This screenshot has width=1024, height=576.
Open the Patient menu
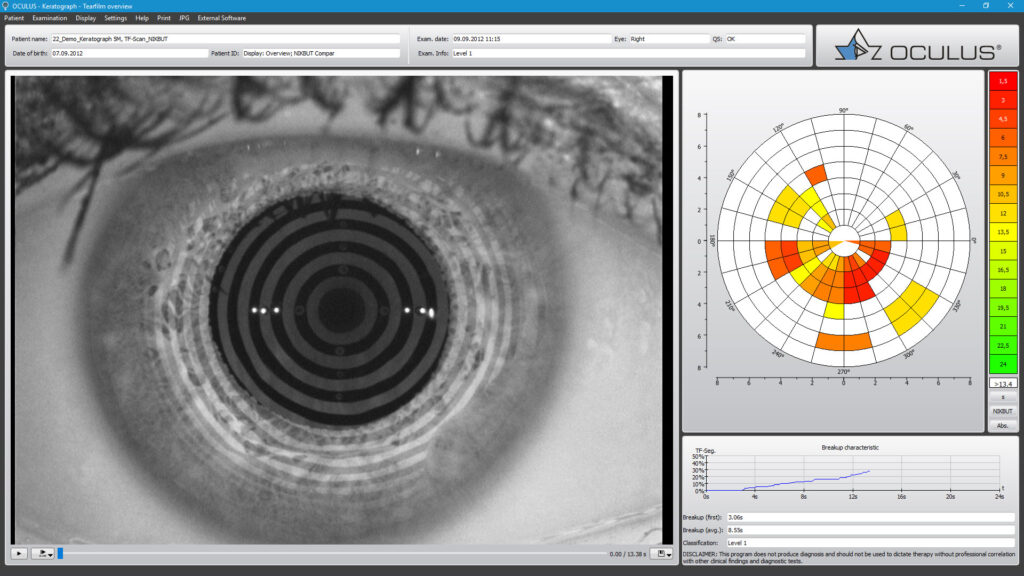coord(14,17)
